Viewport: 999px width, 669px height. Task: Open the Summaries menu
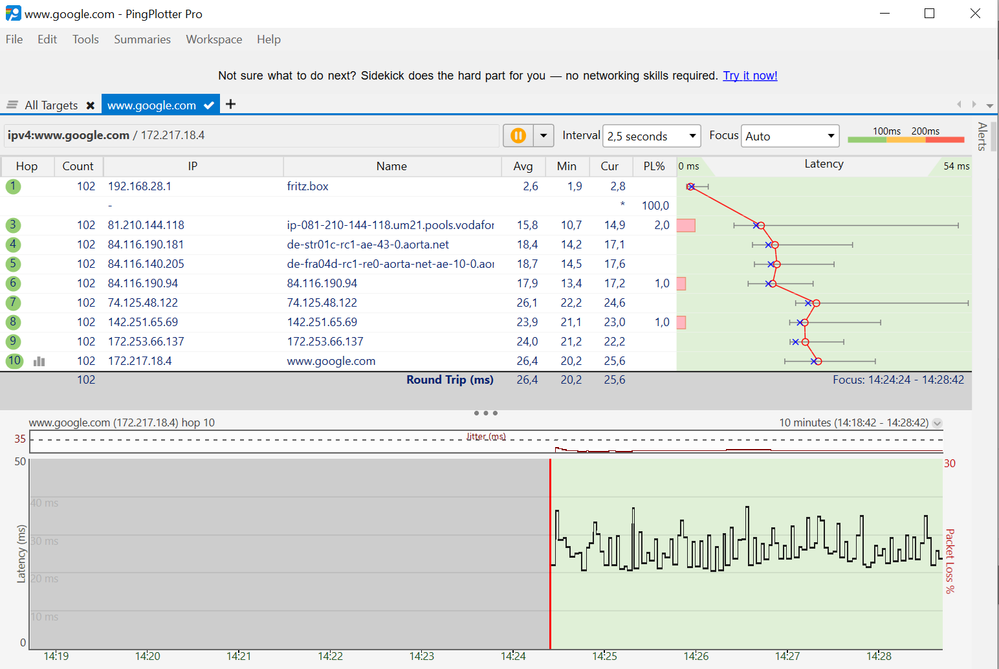(142, 39)
